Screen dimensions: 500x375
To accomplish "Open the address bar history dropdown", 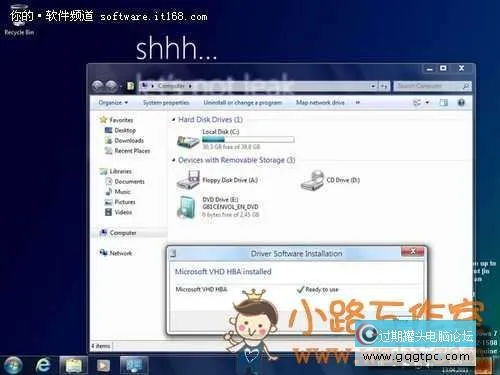I will pos(373,86).
